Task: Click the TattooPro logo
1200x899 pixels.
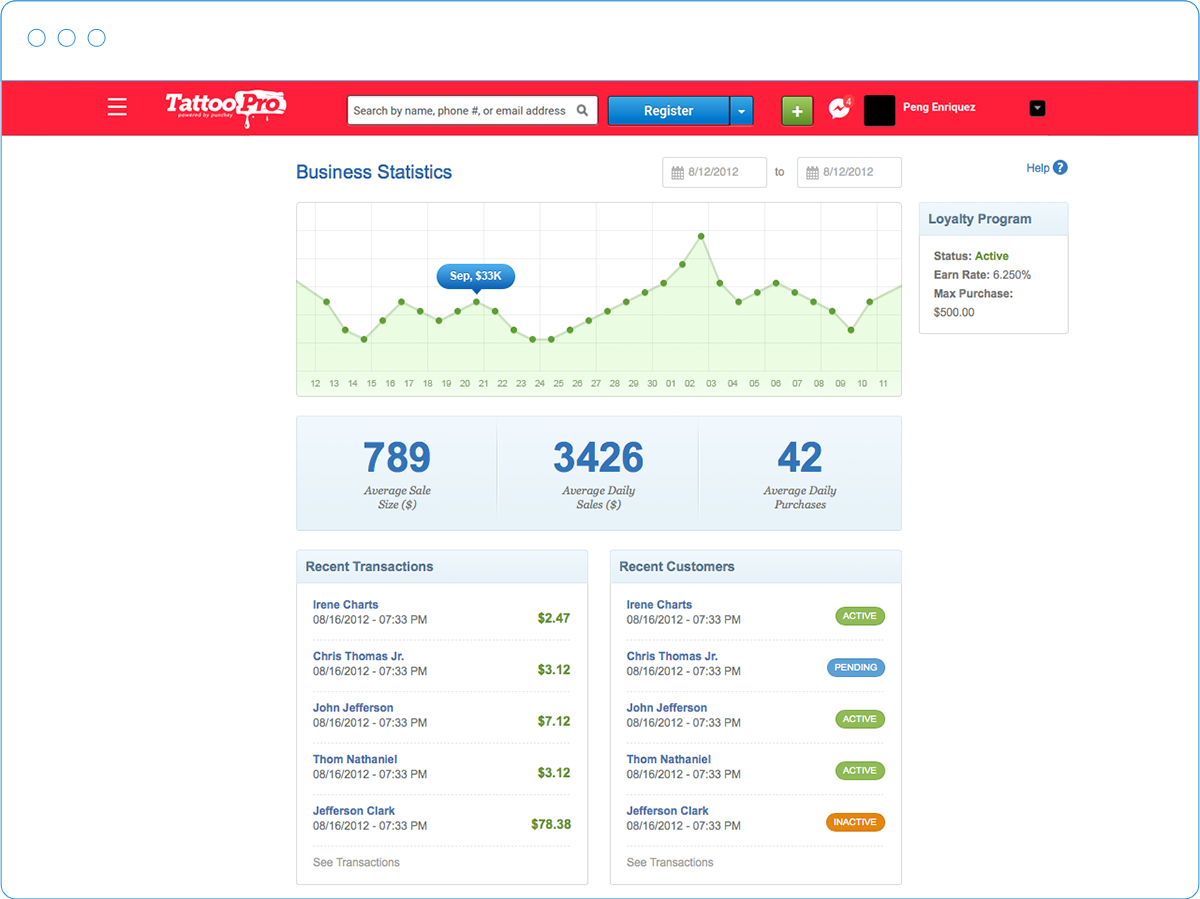Action: pos(225,107)
